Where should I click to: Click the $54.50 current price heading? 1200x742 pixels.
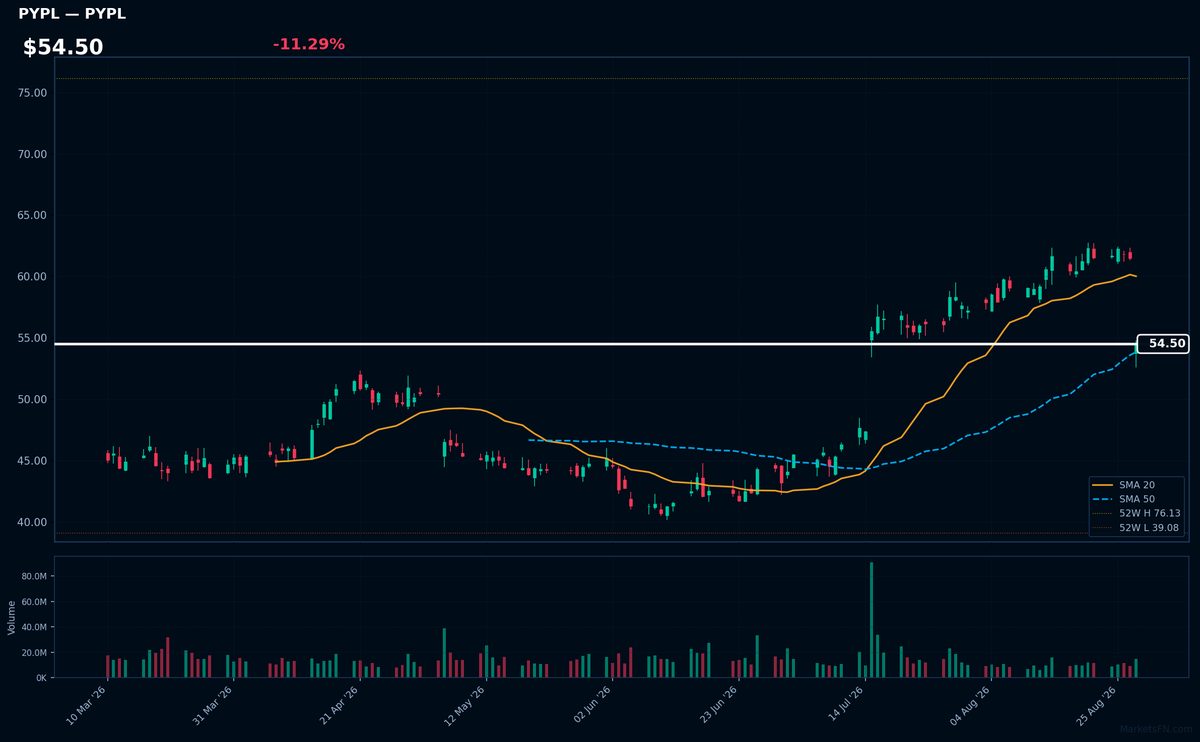tap(63, 47)
